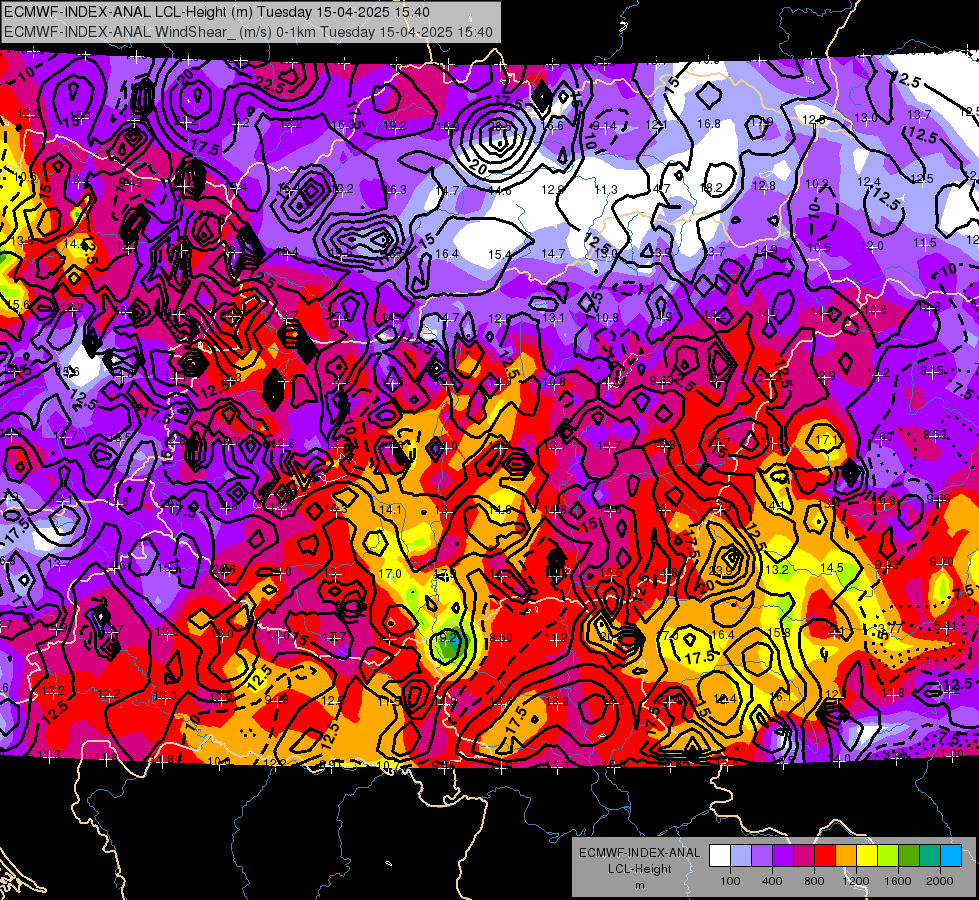Click the 100 legend scale value

pyautogui.click(x=730, y=881)
